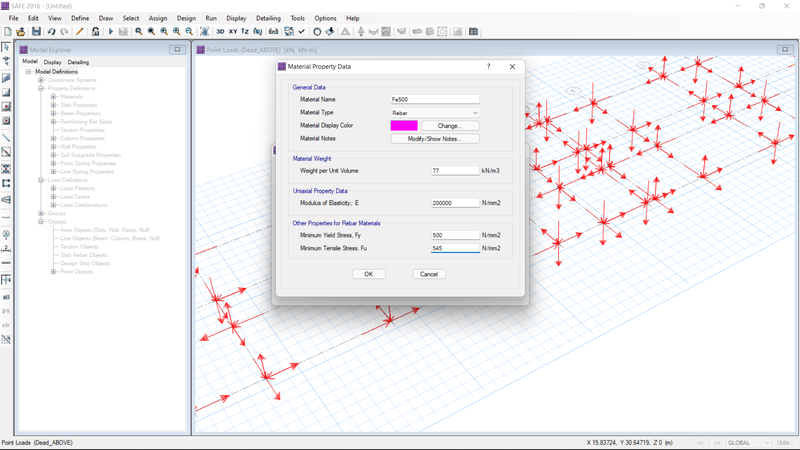Click the dialog help question mark button
Viewport: 800px width, 450px height.
pyautogui.click(x=488, y=66)
